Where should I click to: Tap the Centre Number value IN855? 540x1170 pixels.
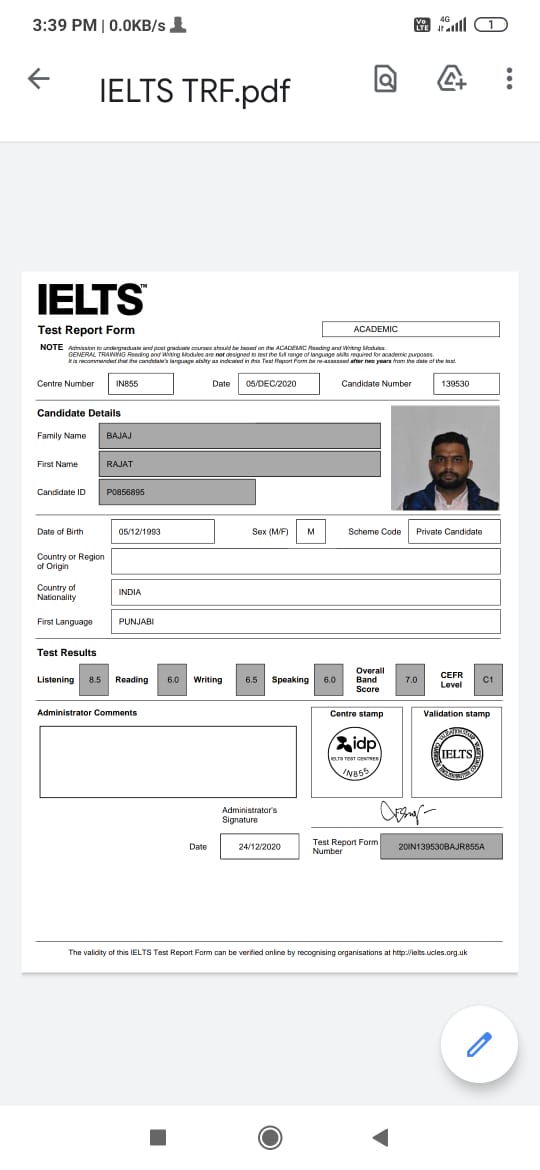tap(141, 384)
